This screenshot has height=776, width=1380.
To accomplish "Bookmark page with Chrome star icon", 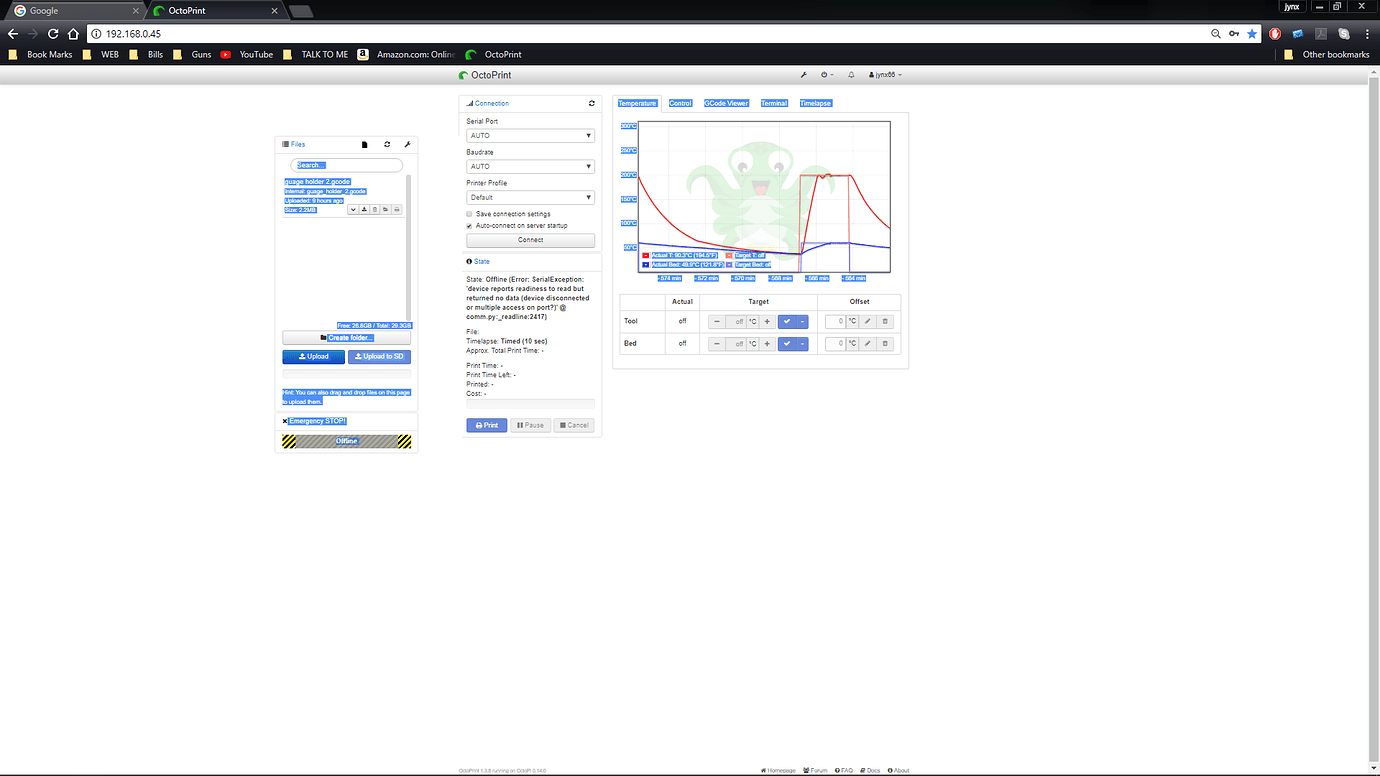I will pos(1252,33).
